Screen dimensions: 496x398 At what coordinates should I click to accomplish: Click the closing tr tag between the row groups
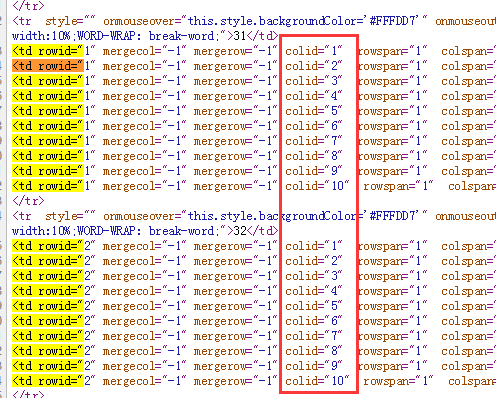pyautogui.click(x=28, y=201)
